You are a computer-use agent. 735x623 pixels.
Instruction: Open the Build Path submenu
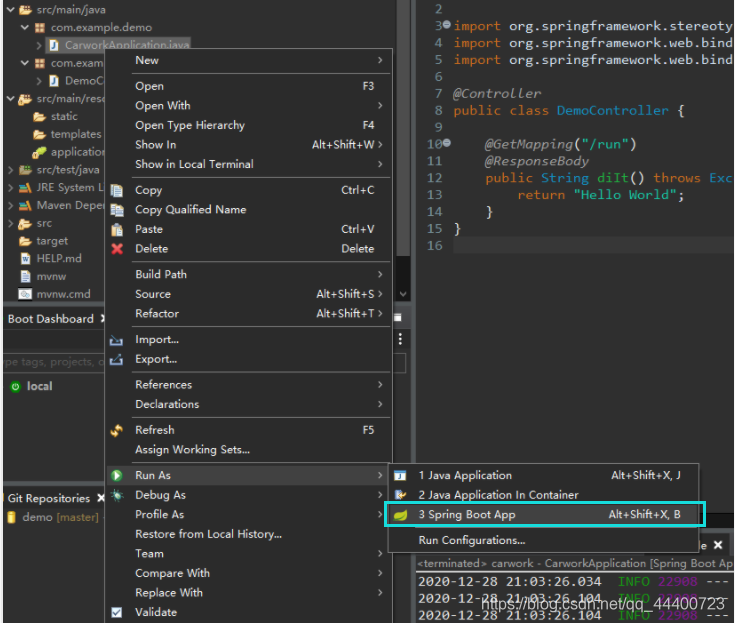(x=249, y=275)
